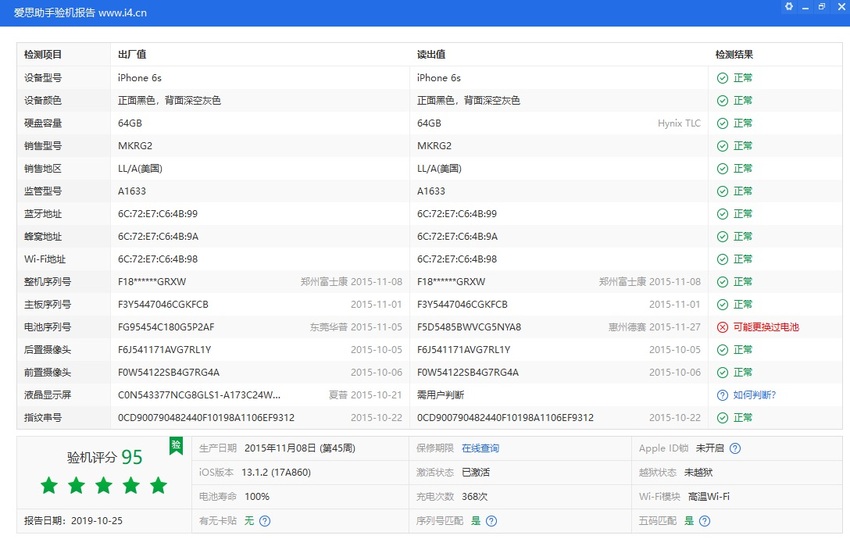Open the settings gear in title bar
Viewport: 850px width, 539px height.
[x=789, y=7]
